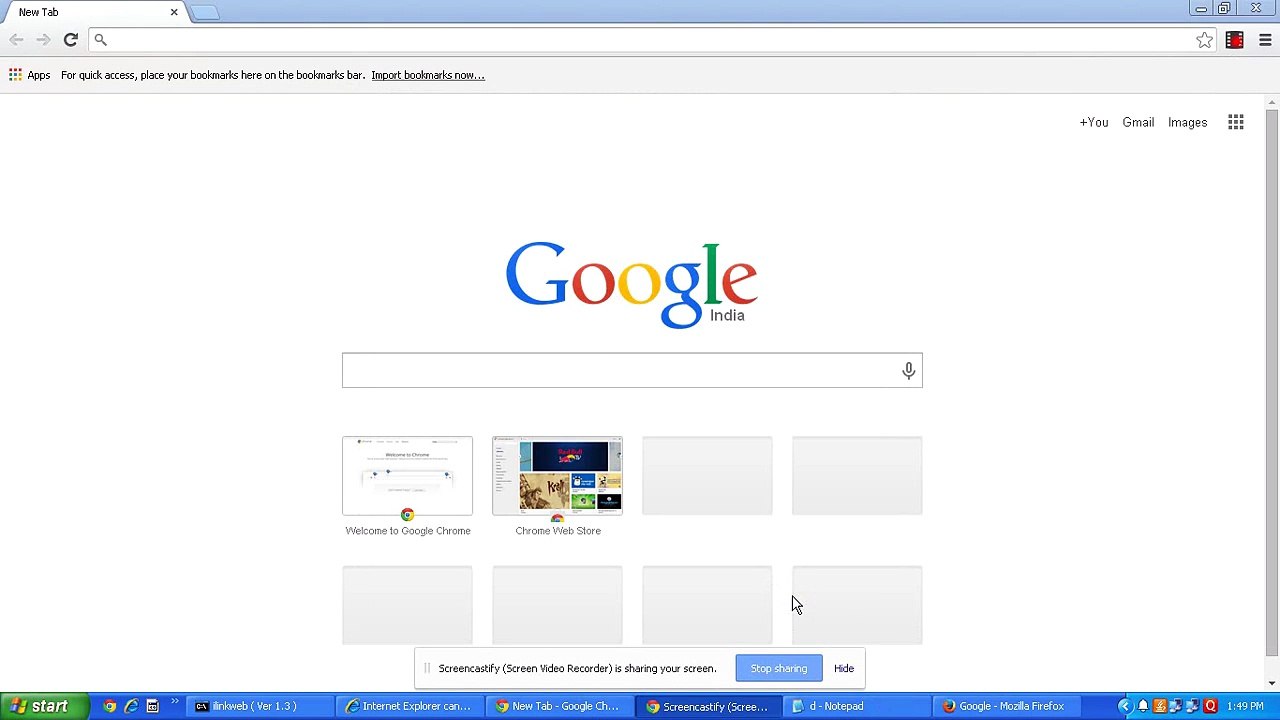
Task: Click the system clock showing 1:49 PM
Action: point(1245,706)
